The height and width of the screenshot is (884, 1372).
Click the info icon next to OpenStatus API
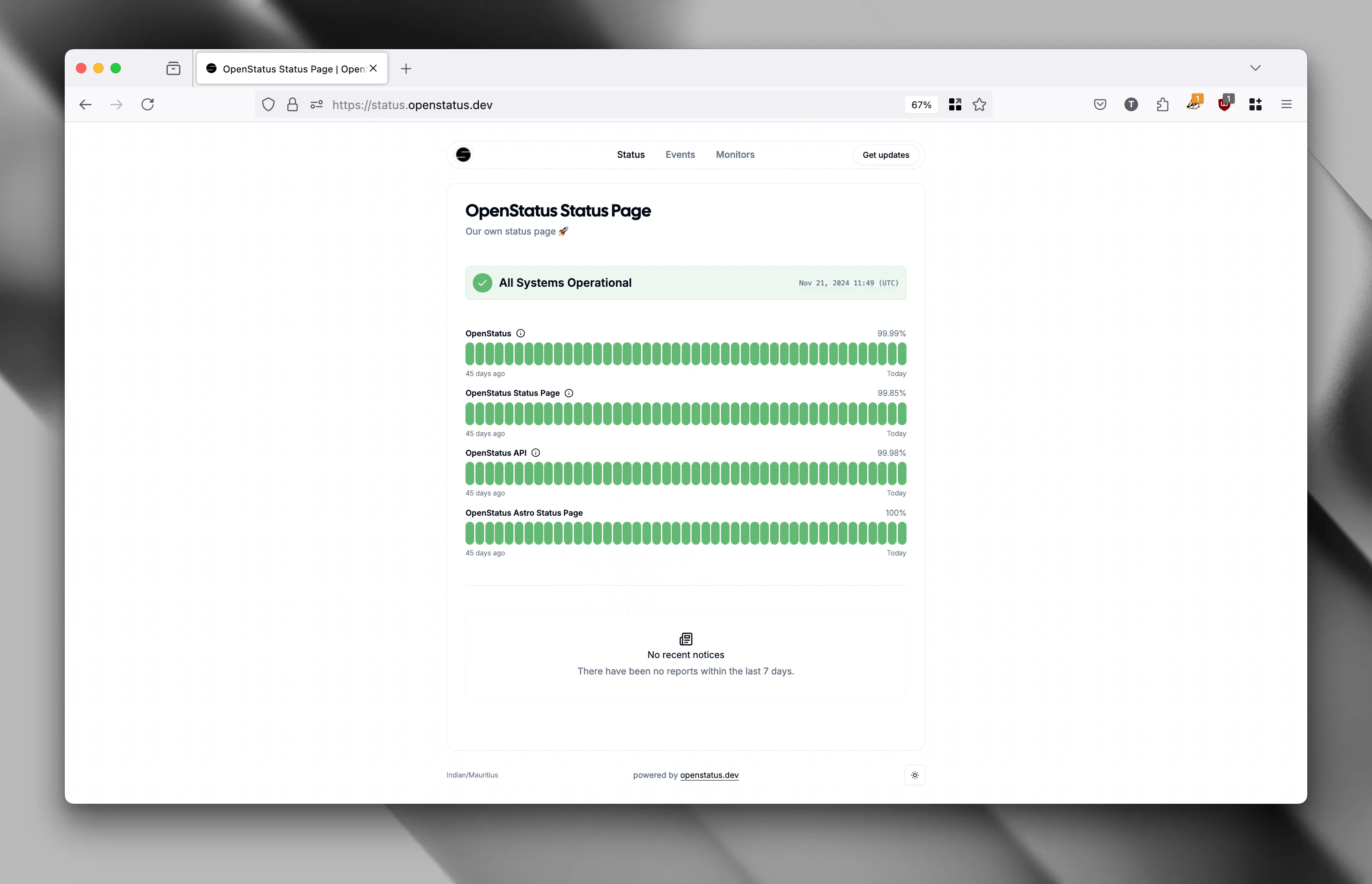click(536, 452)
